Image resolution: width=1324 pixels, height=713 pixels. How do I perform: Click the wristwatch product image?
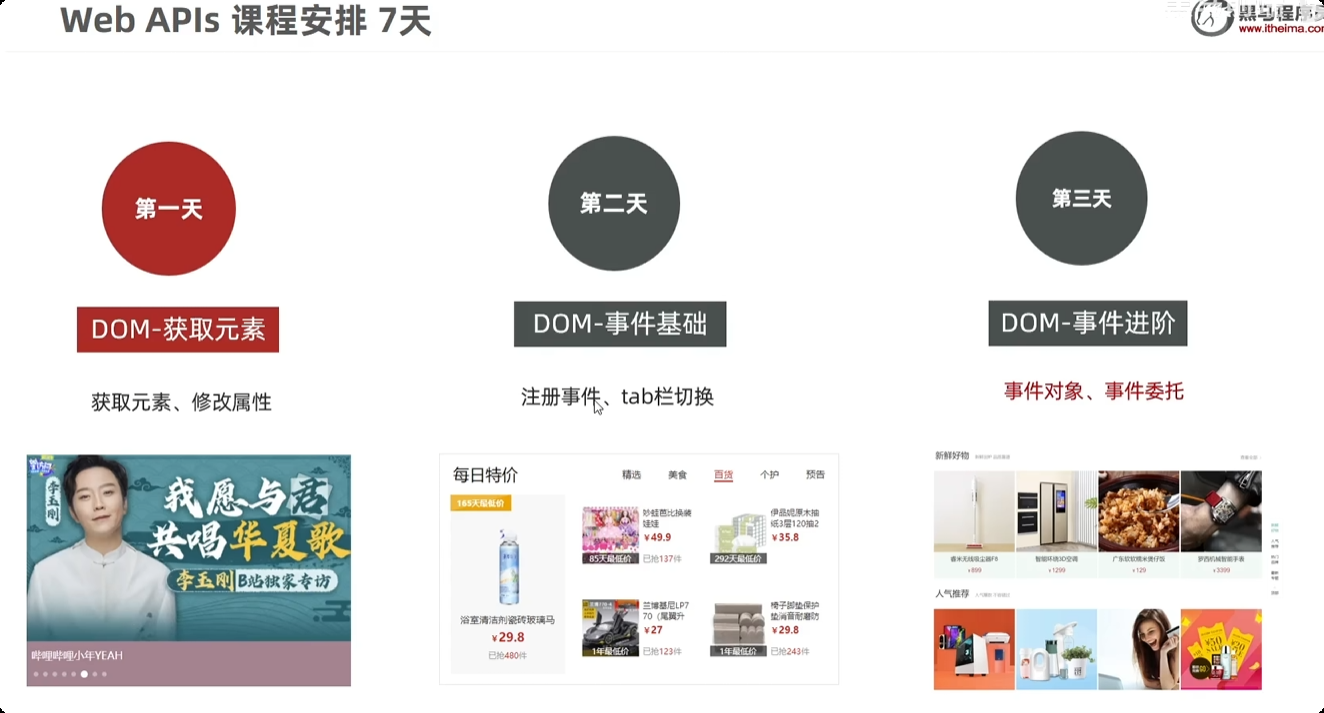(x=1221, y=511)
